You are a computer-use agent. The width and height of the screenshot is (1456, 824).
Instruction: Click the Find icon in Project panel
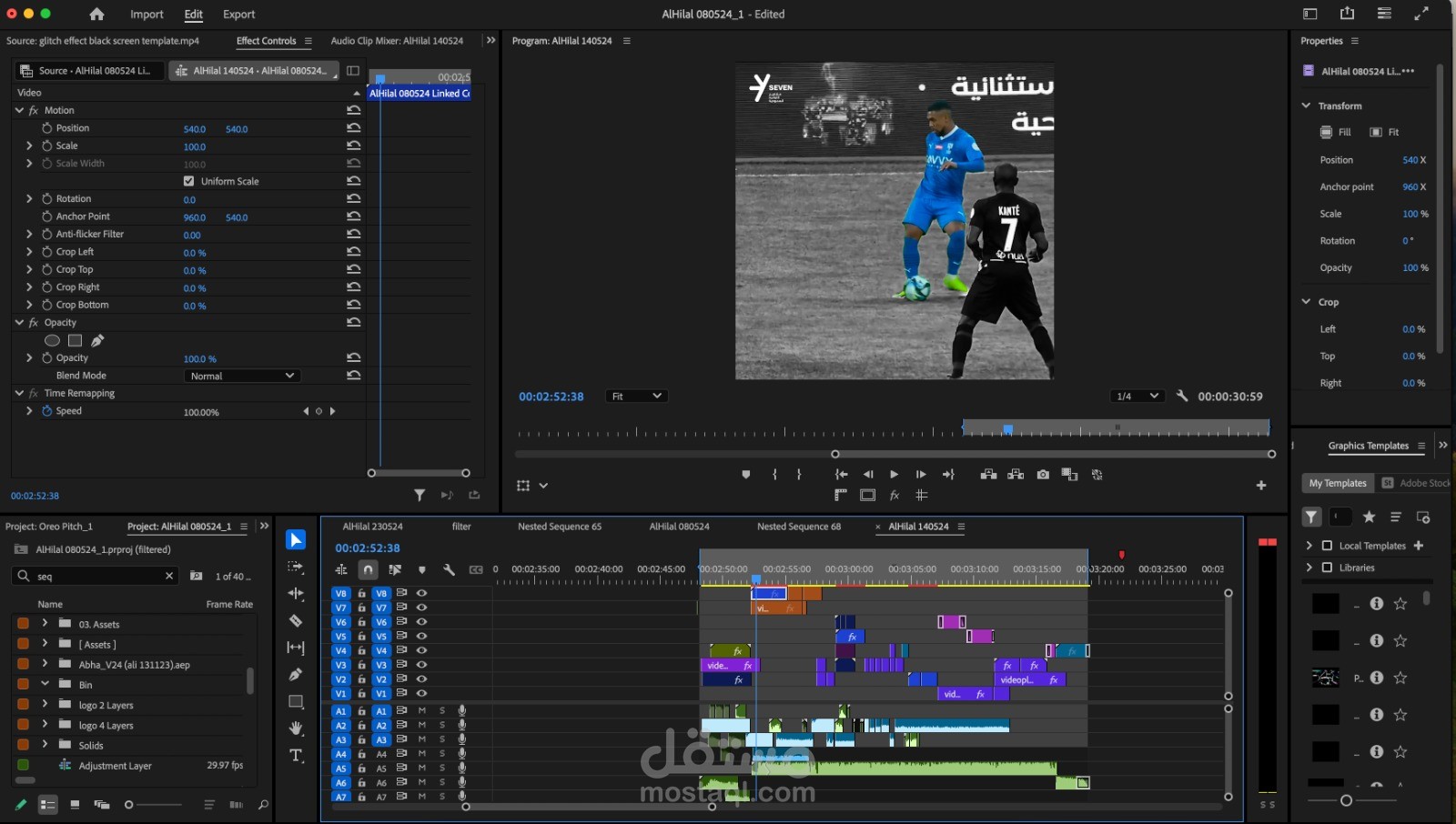coord(263,805)
